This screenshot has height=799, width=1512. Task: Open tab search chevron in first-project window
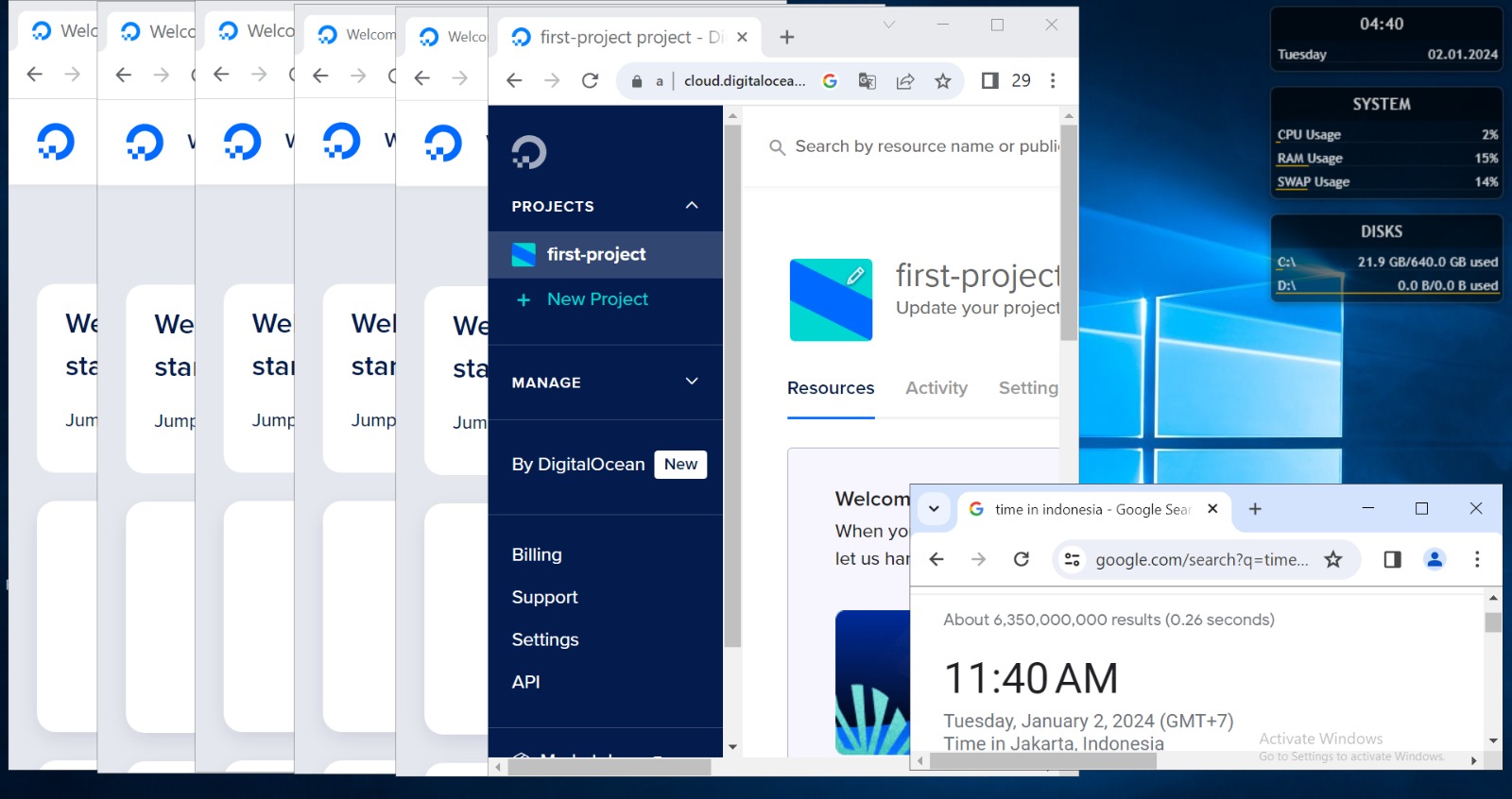[x=889, y=25]
